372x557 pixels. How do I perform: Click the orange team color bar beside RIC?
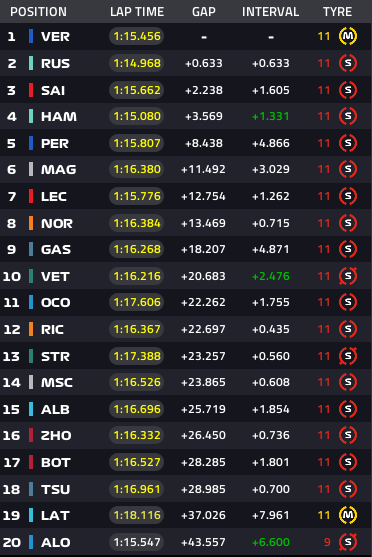click(x=31, y=329)
